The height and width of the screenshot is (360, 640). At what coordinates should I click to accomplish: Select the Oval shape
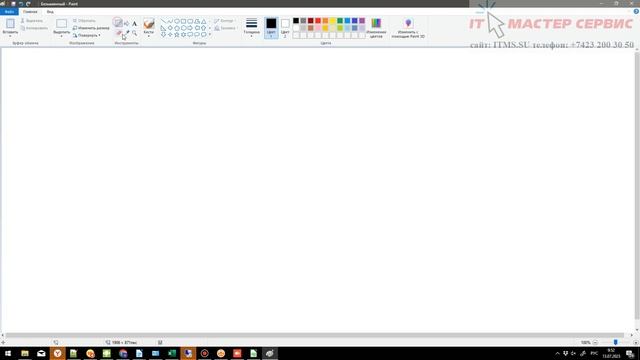pos(177,21)
